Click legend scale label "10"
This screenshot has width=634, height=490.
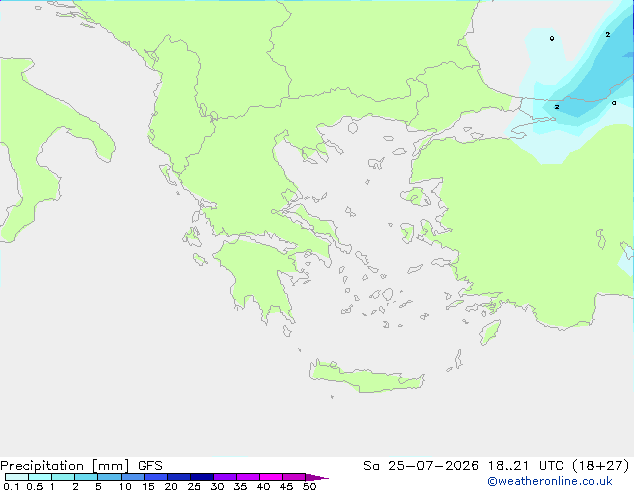[125, 486]
